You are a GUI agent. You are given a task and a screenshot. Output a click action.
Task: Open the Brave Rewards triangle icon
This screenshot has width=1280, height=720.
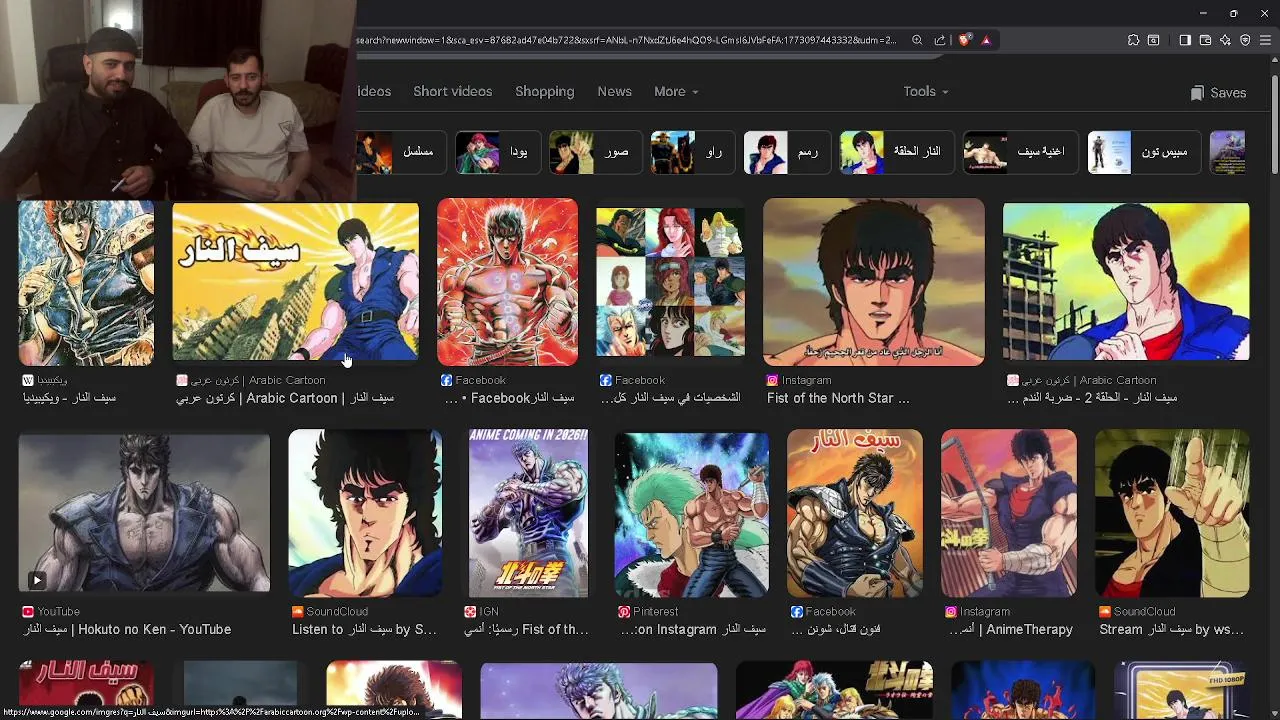[x=986, y=40]
